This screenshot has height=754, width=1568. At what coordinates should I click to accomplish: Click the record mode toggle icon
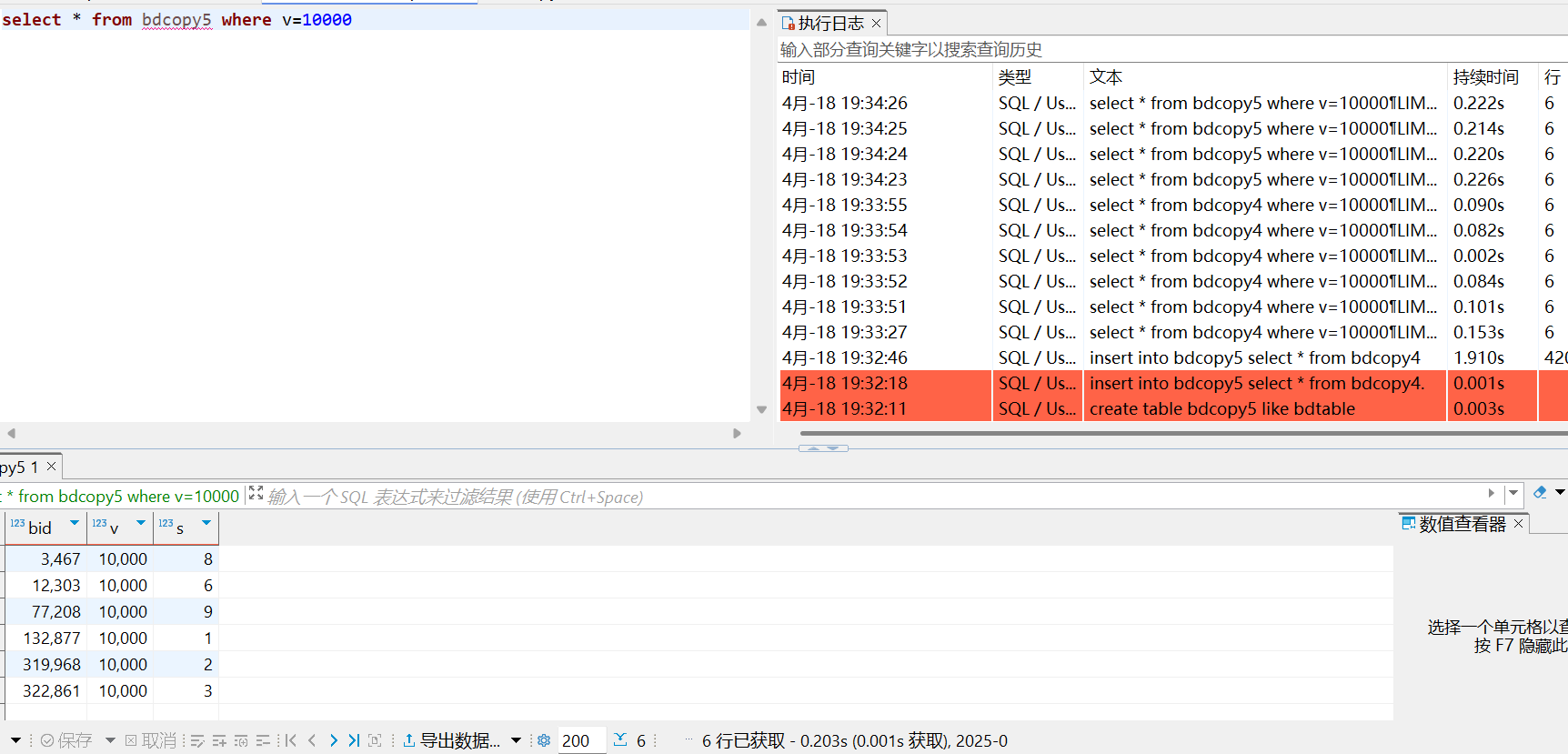click(x=375, y=740)
